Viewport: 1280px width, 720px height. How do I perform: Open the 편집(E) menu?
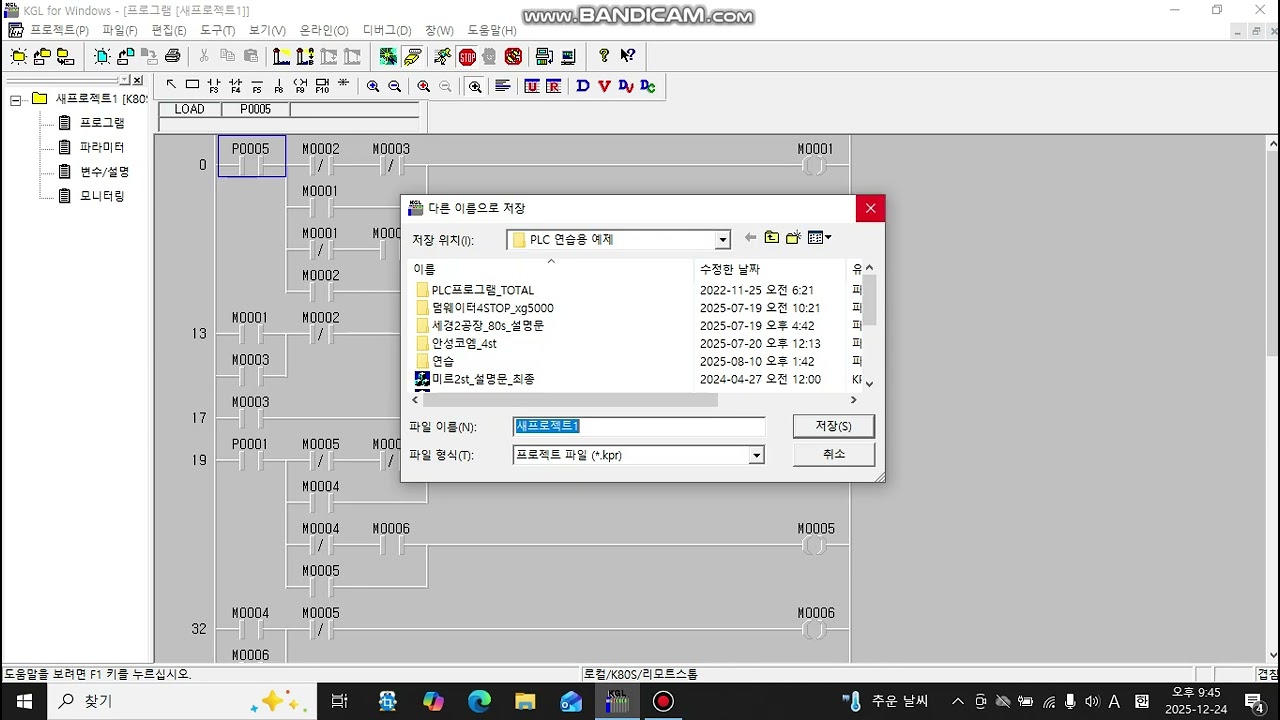click(169, 31)
